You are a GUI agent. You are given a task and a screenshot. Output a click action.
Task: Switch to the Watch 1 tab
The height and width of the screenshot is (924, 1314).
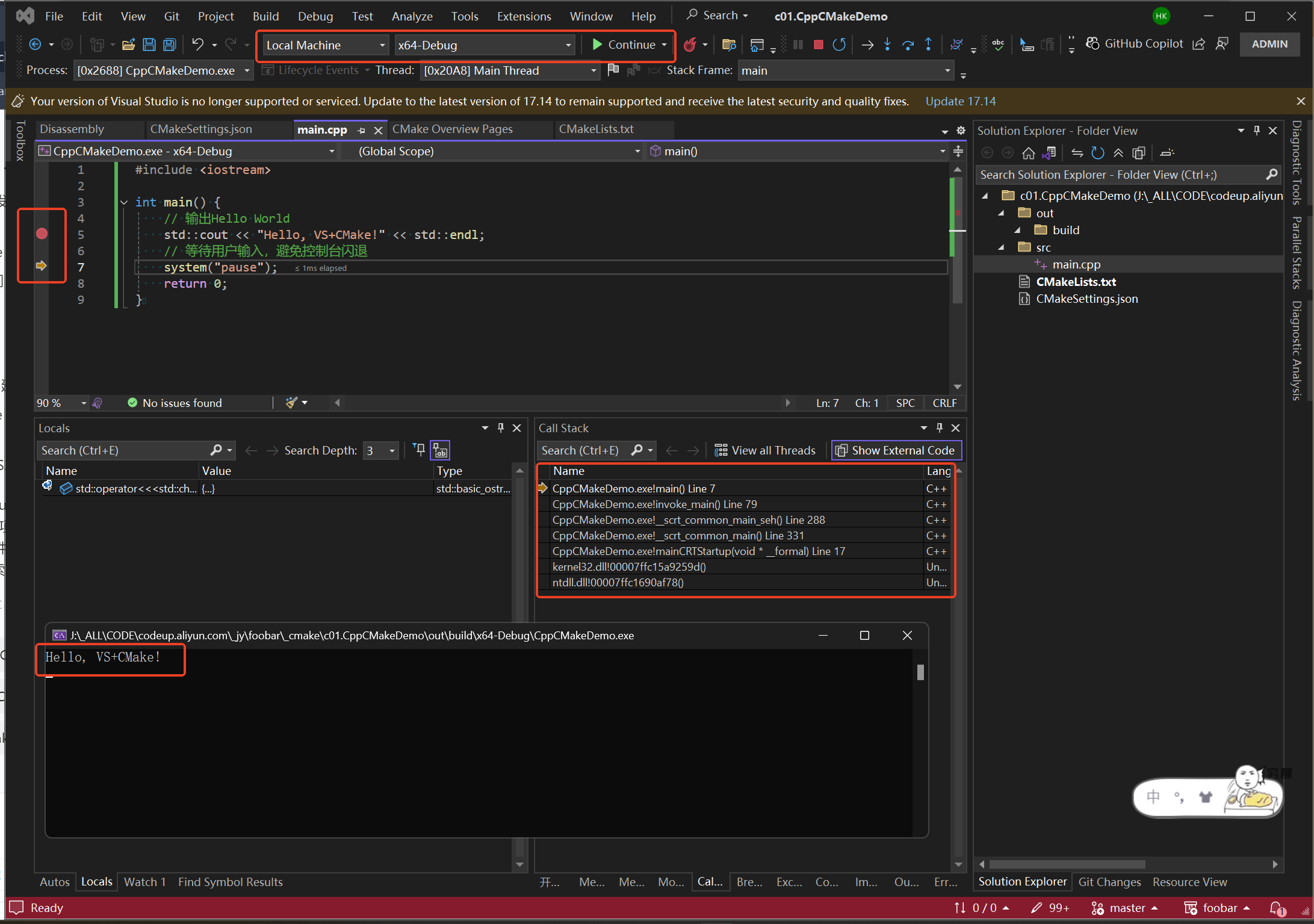(x=144, y=882)
